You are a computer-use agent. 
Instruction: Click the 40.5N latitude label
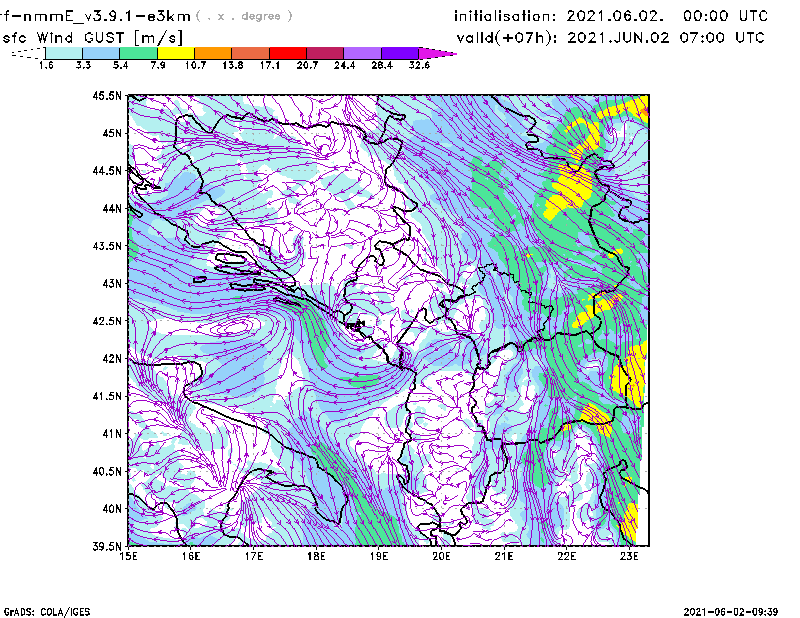[x=107, y=471]
